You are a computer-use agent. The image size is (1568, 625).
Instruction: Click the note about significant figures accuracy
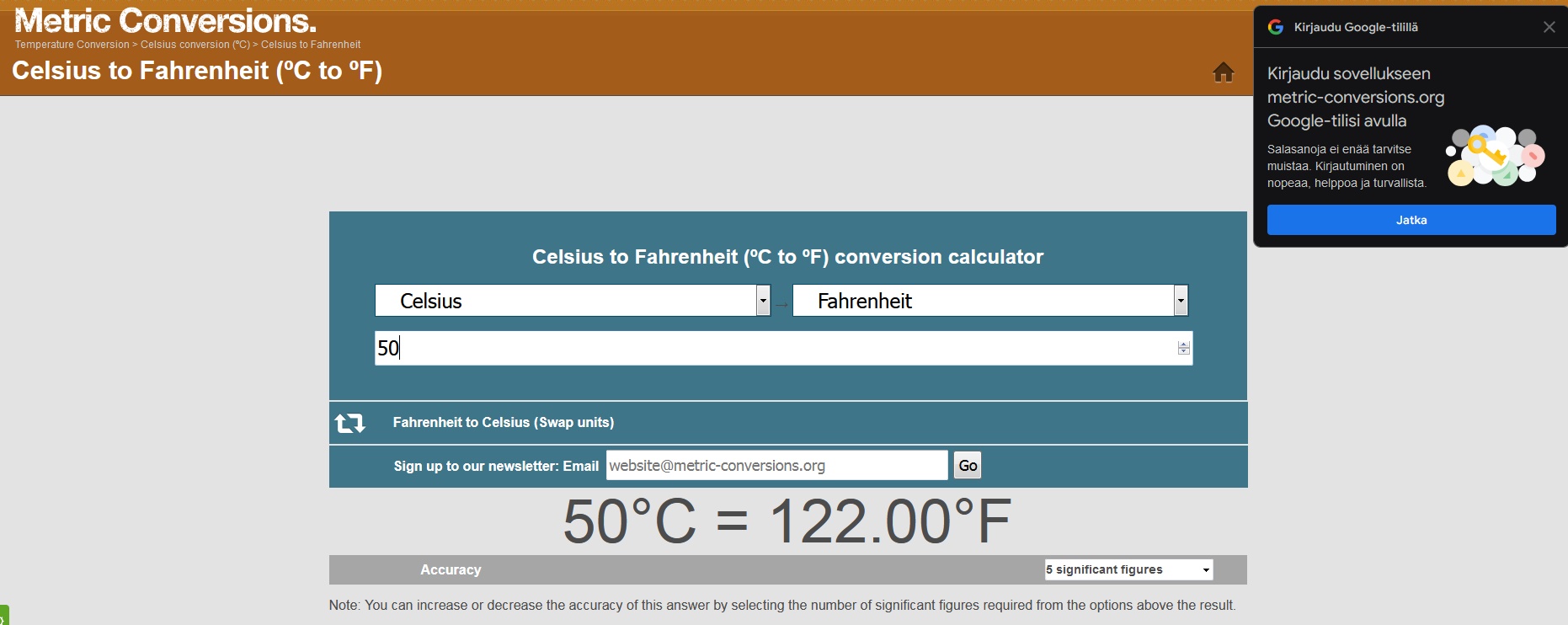click(x=782, y=605)
